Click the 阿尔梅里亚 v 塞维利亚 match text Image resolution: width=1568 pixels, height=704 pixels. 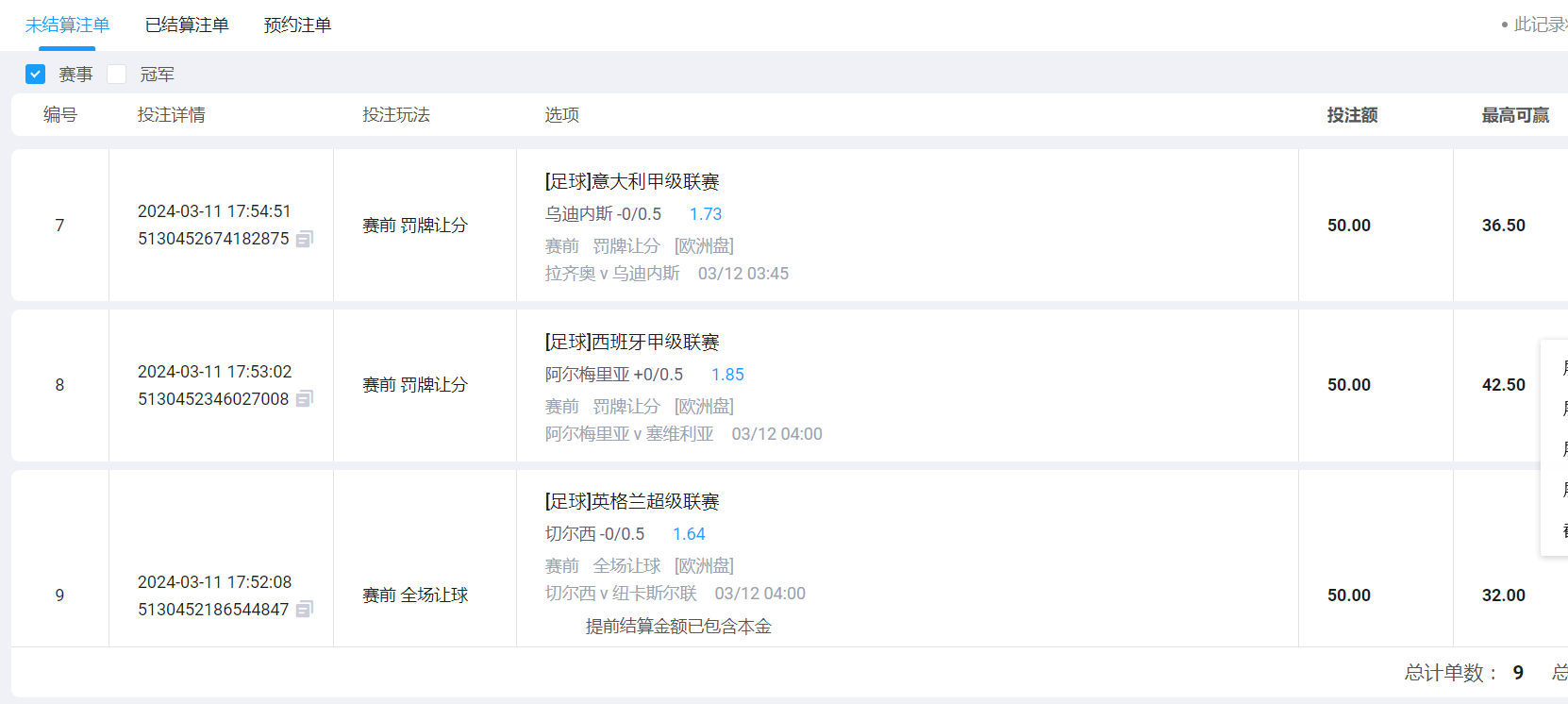[x=629, y=434]
